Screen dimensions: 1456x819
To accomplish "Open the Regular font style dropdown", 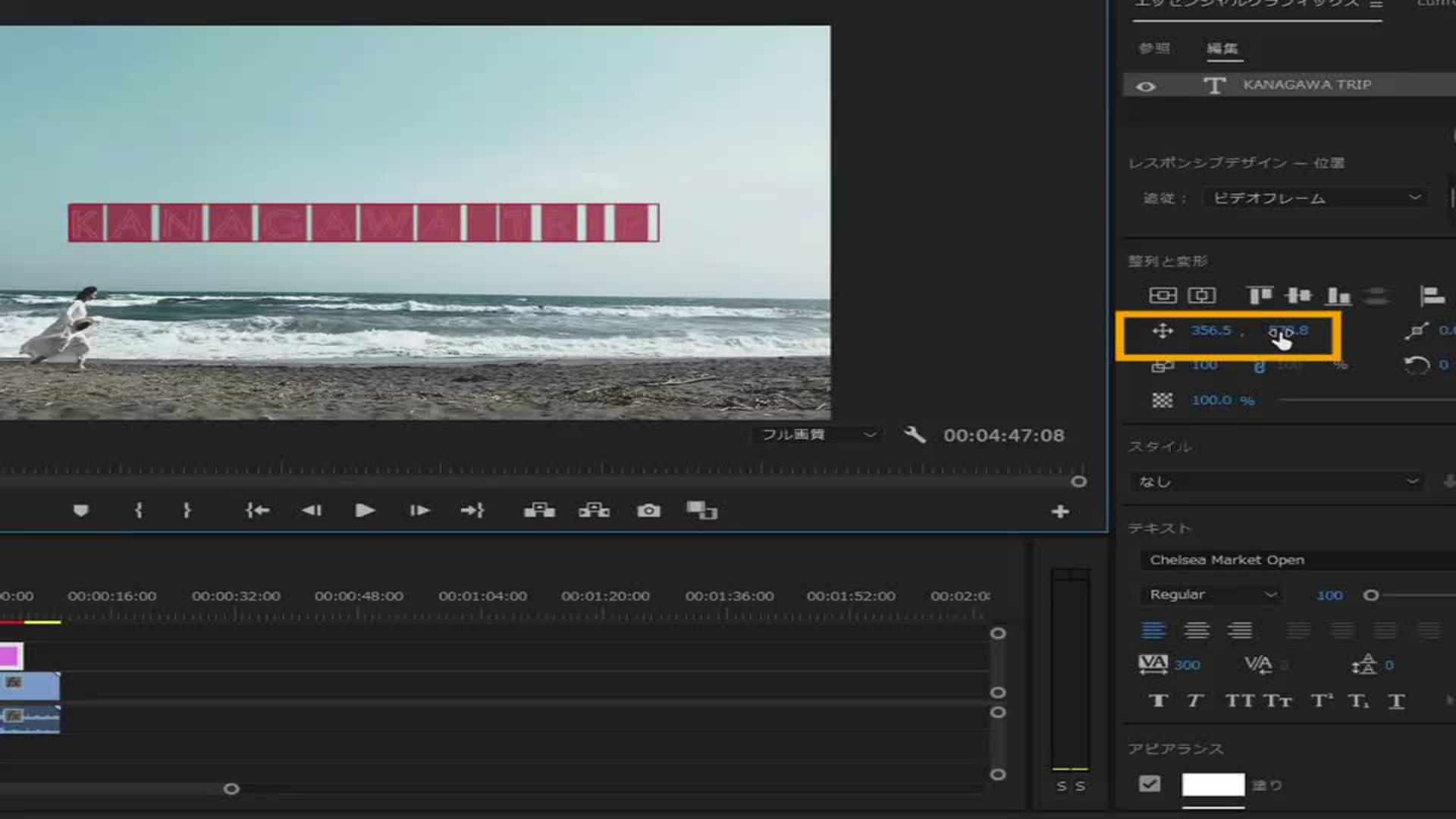I will pyautogui.click(x=1211, y=595).
